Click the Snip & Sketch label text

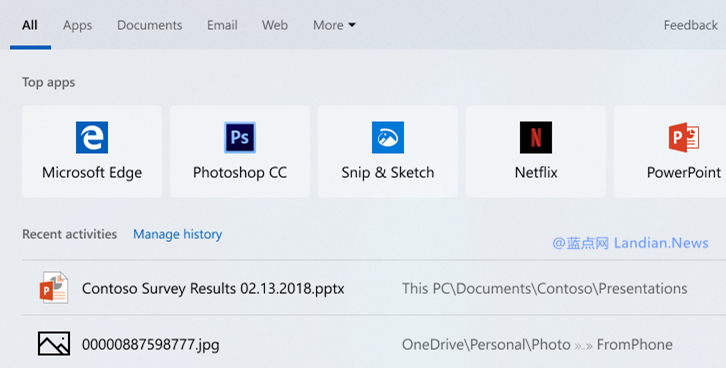388,173
